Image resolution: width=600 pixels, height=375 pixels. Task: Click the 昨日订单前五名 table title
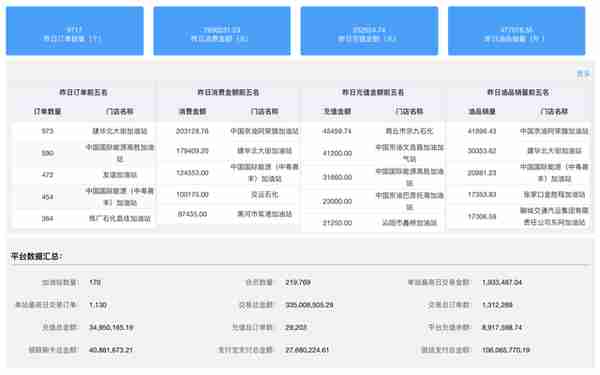pyautogui.click(x=83, y=92)
